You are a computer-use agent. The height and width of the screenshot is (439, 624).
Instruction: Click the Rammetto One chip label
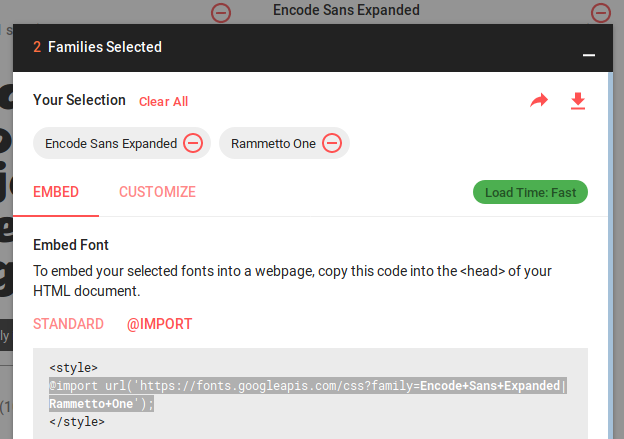(273, 143)
